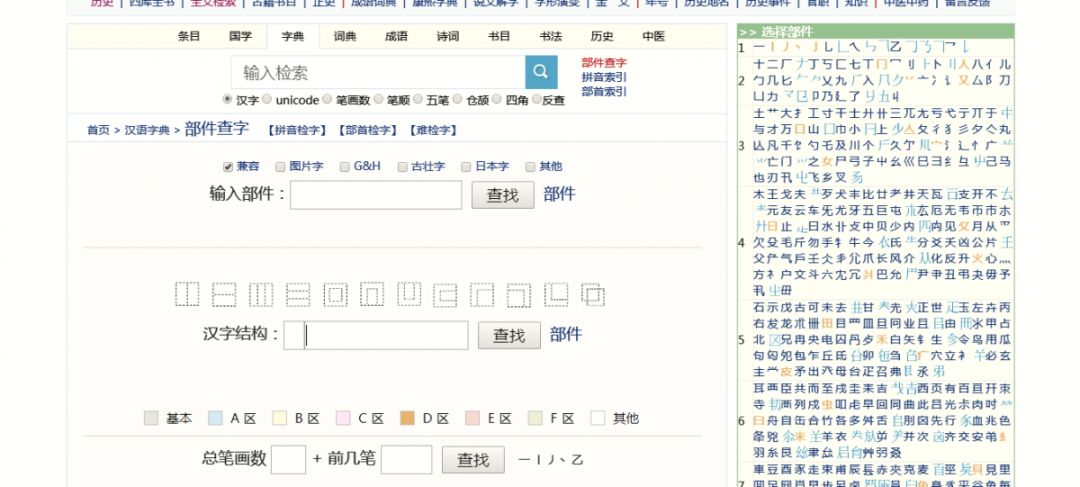Choose the top-middle-bottom structure icon
This screenshot has height=487, width=1080.
point(298,294)
